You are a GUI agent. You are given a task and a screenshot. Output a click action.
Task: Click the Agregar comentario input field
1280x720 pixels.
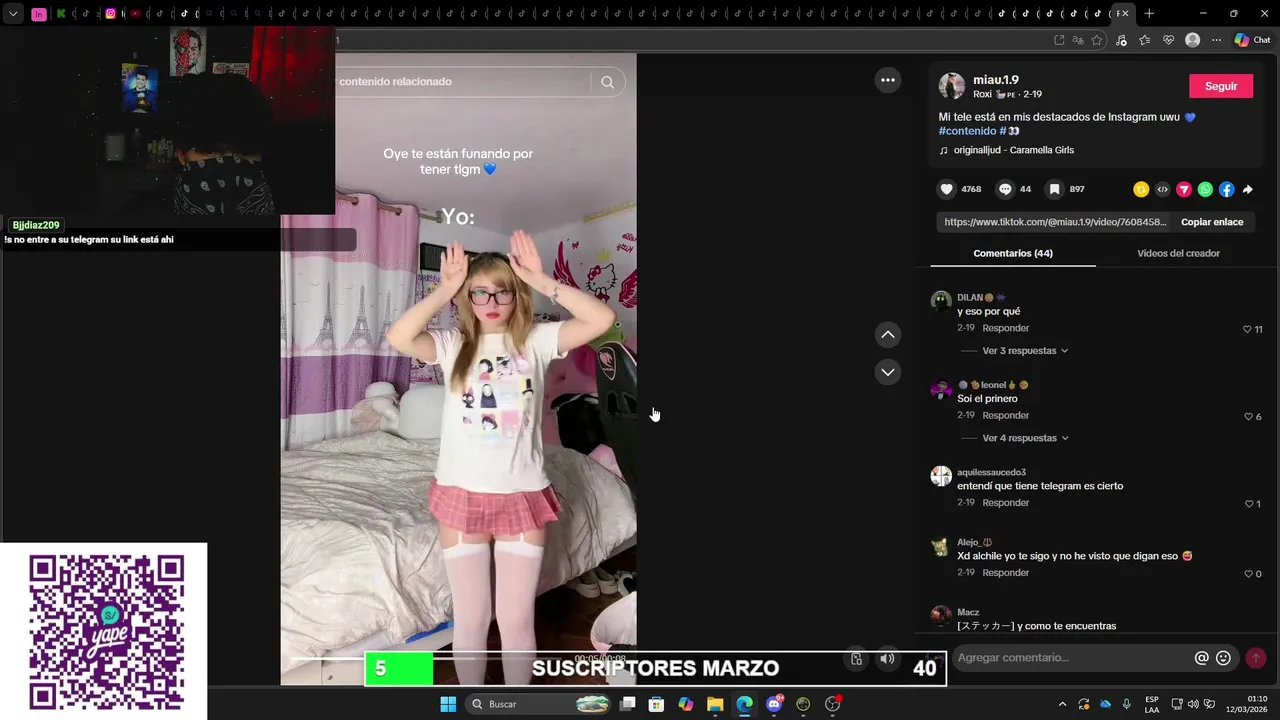pos(1072,658)
